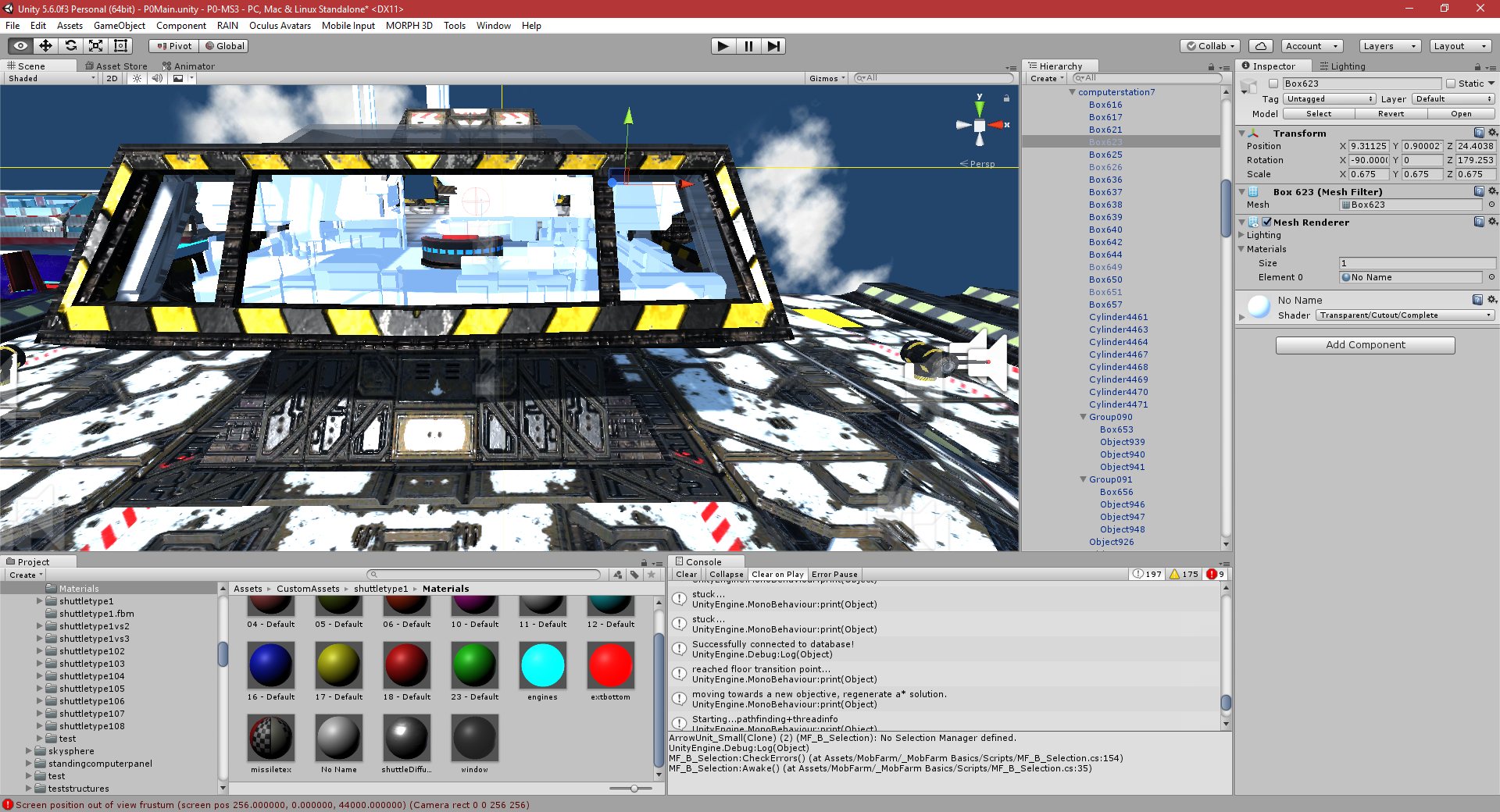
Task: Select the Rect Transform tool
Action: point(120,45)
